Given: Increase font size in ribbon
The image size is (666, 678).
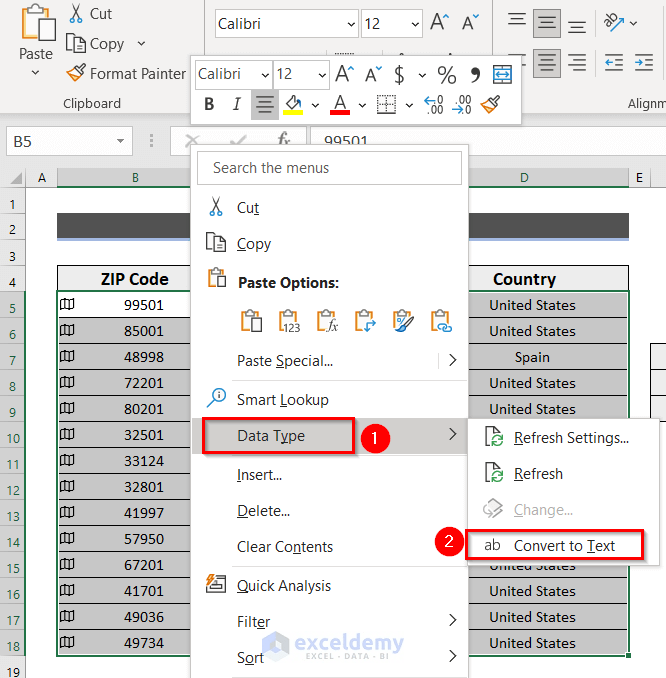Looking at the screenshot, I should click(x=440, y=22).
